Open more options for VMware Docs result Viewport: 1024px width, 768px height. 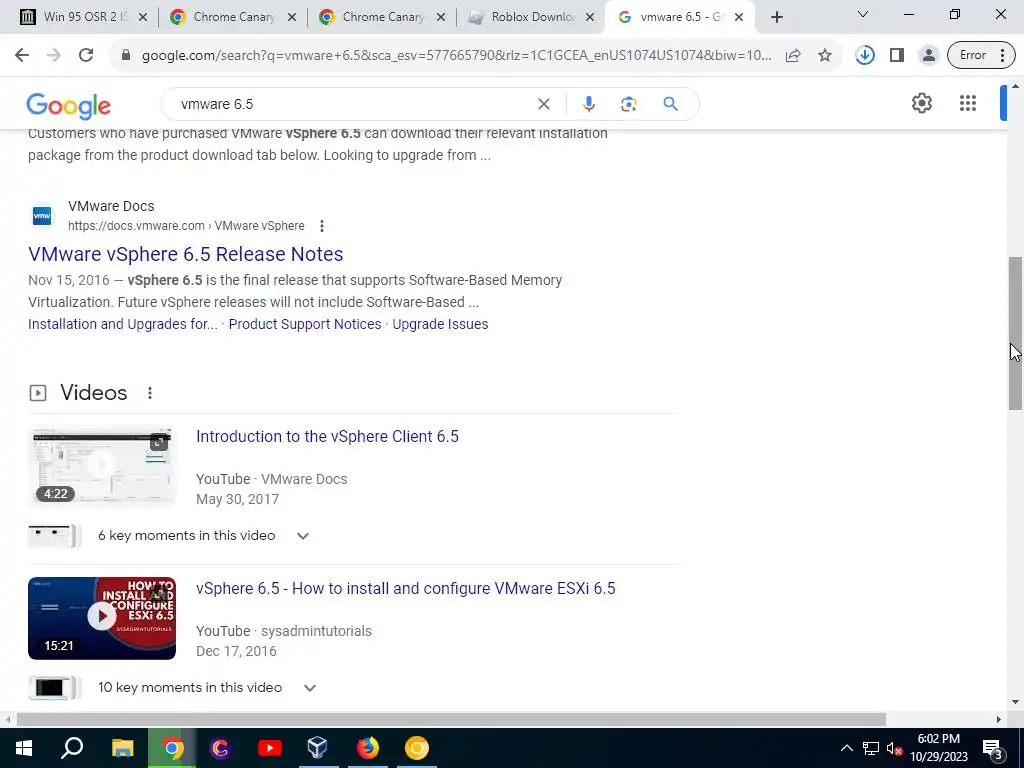(321, 226)
